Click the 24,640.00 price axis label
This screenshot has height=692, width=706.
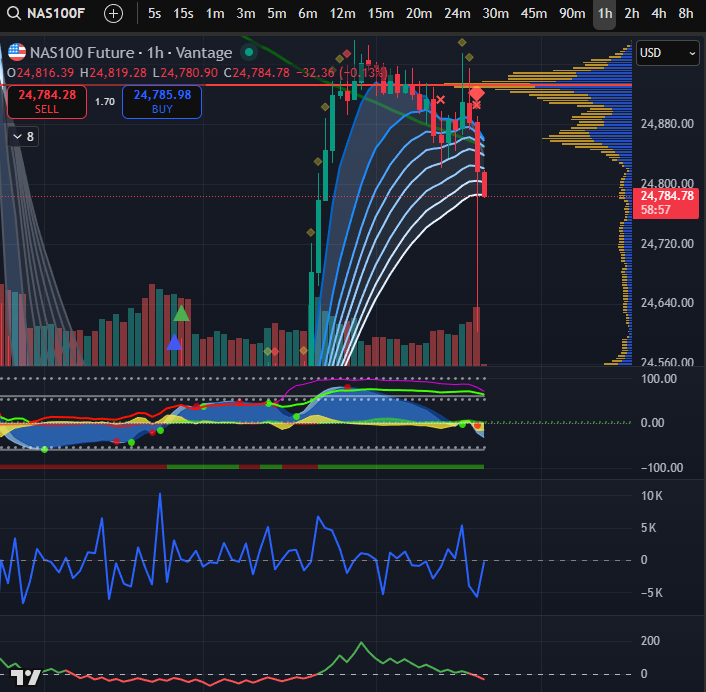point(667,303)
